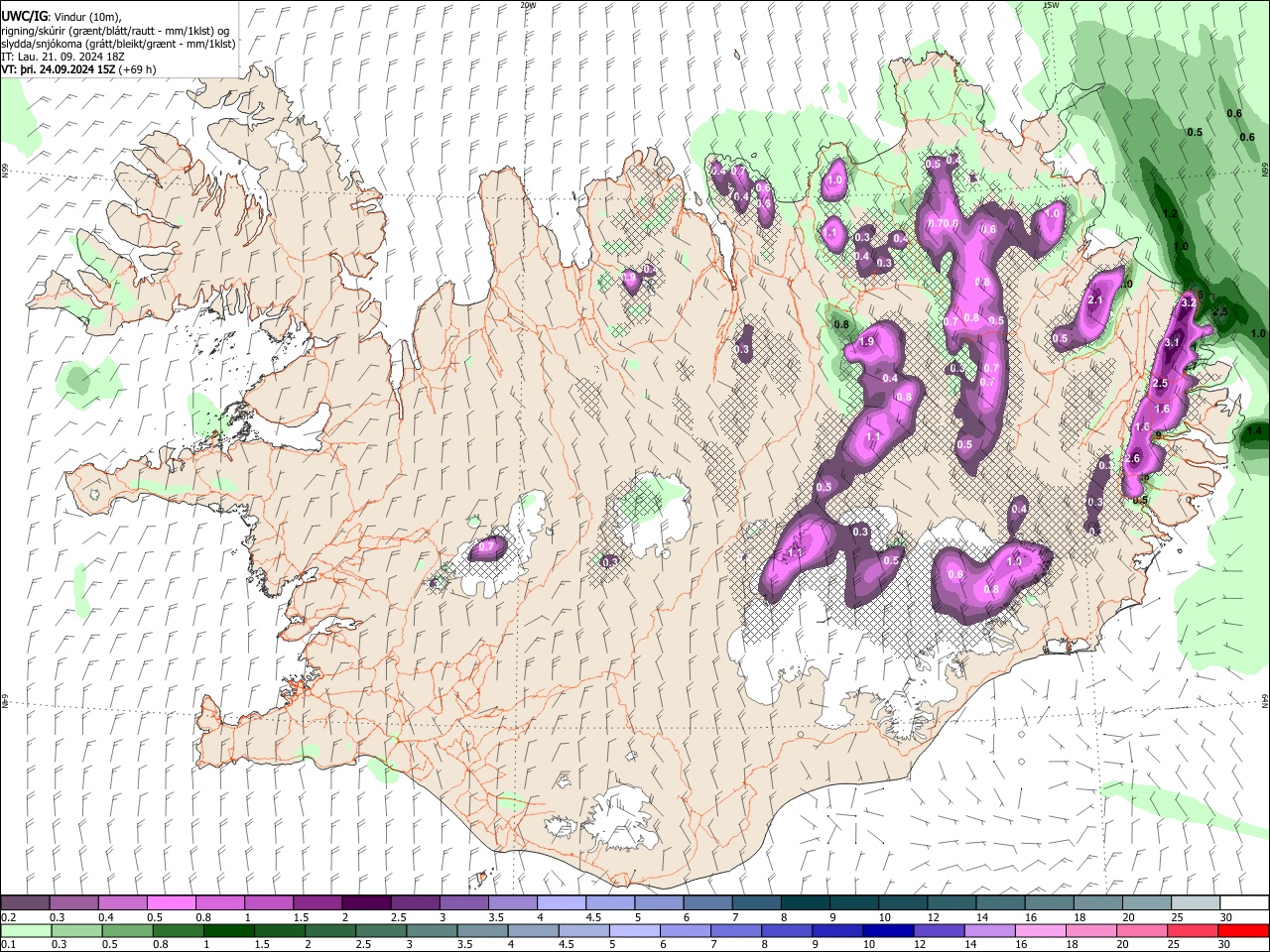The height and width of the screenshot is (952, 1270).
Task: Click the 3.2 snowfall value on the map
Action: (1190, 302)
